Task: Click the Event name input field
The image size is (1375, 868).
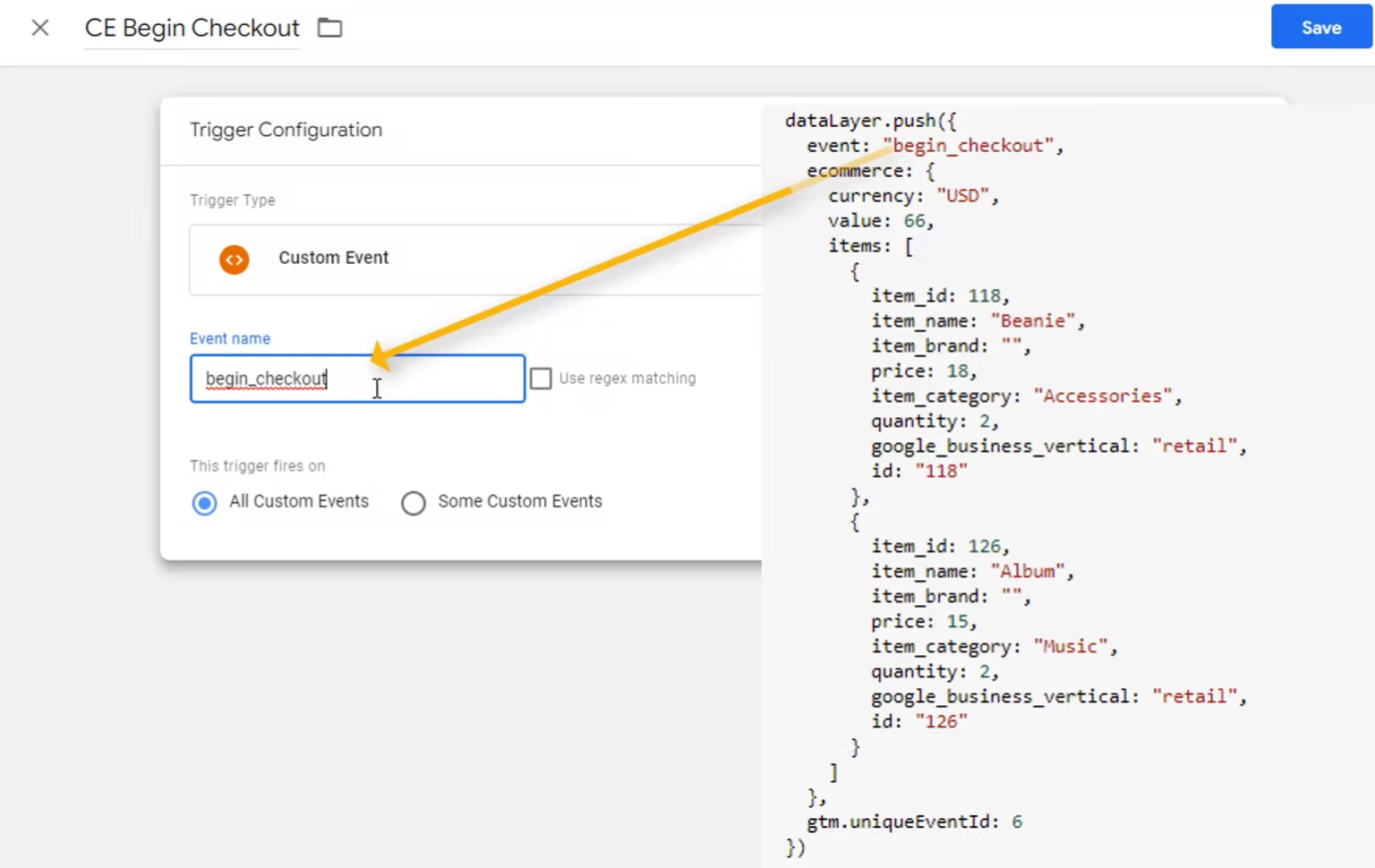Action: 358,379
